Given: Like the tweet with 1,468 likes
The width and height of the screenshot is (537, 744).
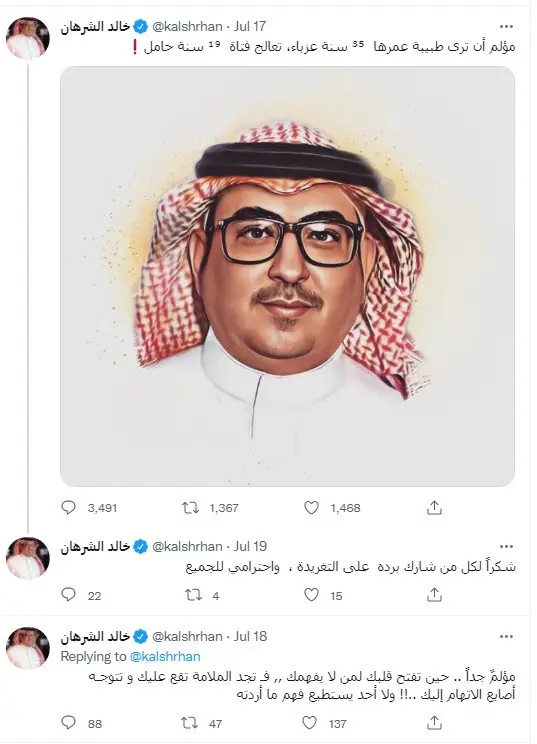Looking at the screenshot, I should (x=311, y=508).
